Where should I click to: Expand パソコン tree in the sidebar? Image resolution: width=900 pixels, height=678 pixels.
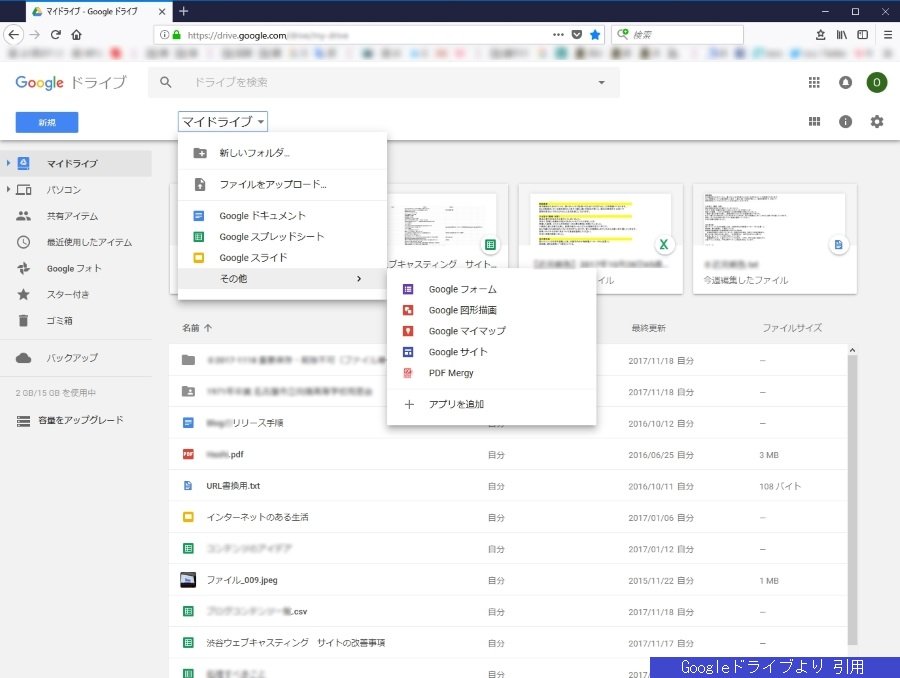8,189
